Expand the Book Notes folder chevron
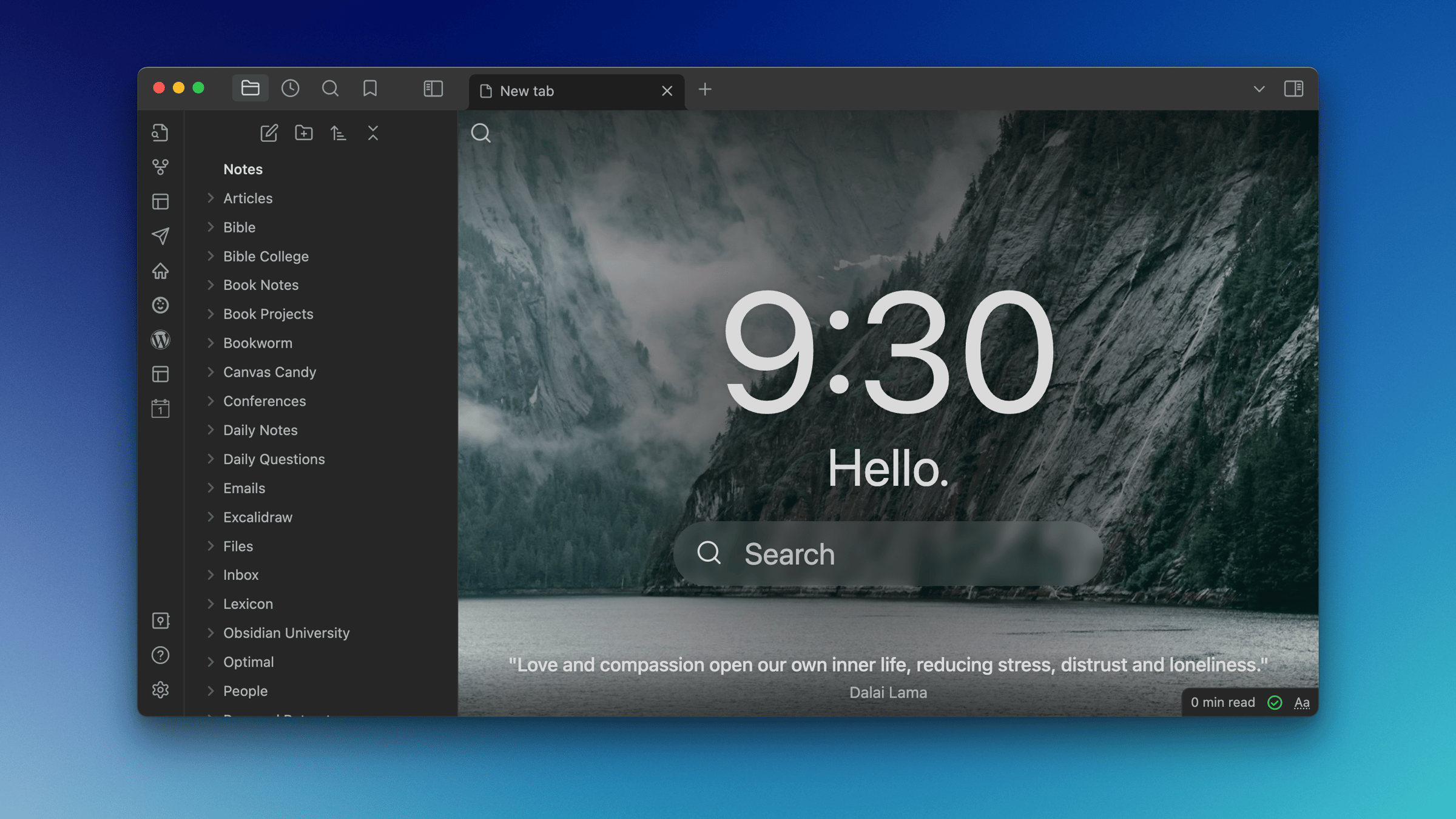The image size is (1456, 819). (211, 285)
